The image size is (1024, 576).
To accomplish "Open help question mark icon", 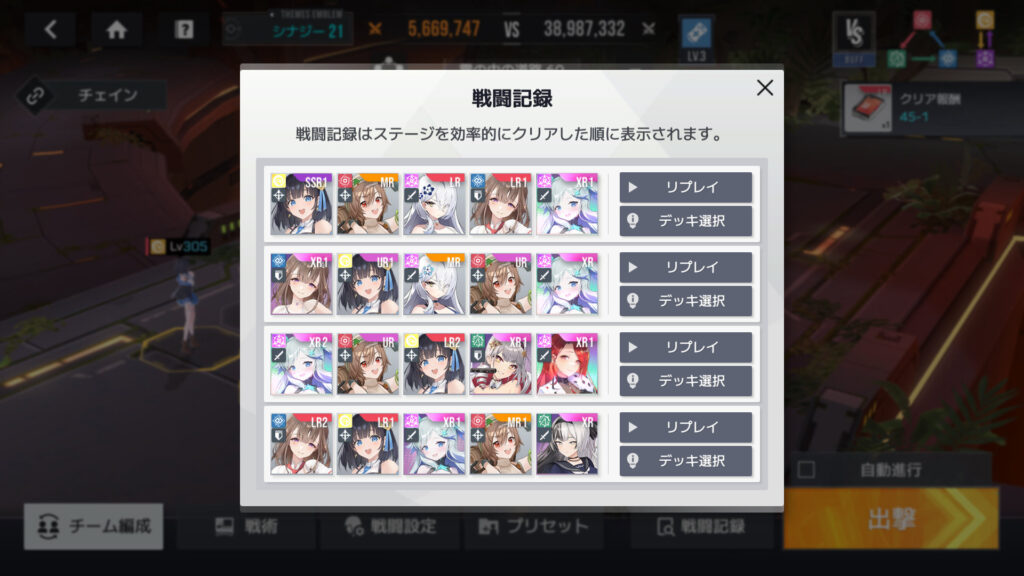I will click(184, 29).
